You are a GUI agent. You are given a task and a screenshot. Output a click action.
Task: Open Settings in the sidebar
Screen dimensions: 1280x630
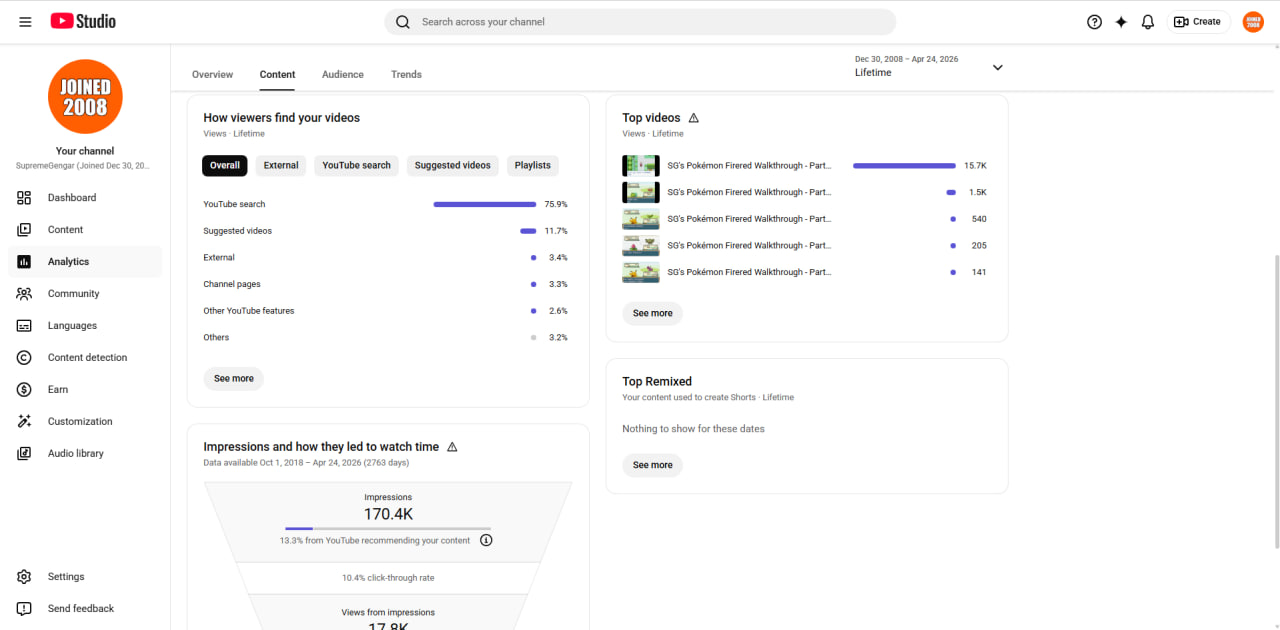coord(85,577)
